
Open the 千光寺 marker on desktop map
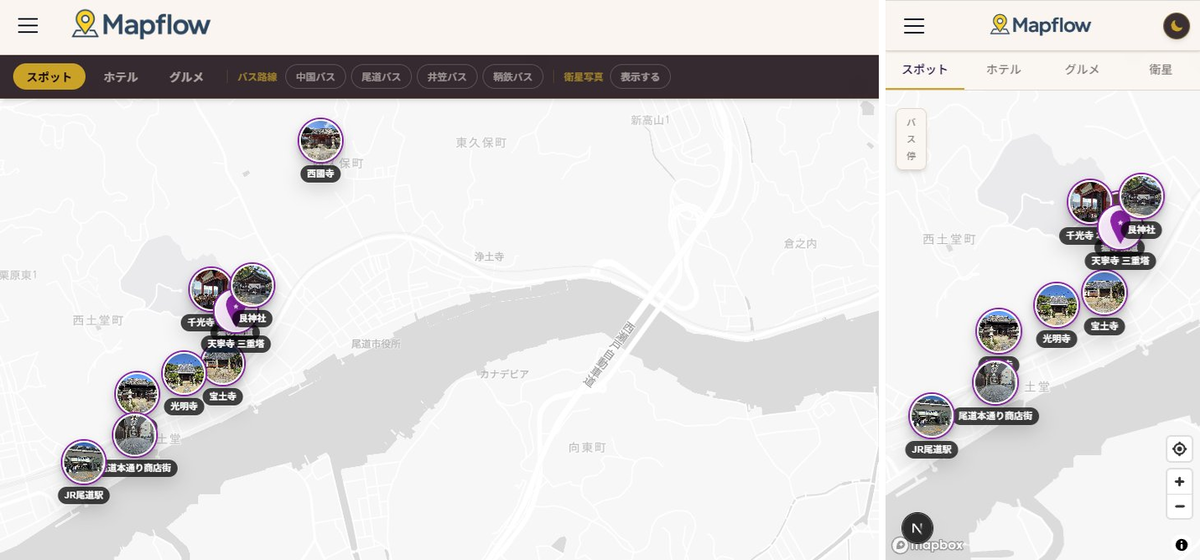click(x=208, y=290)
